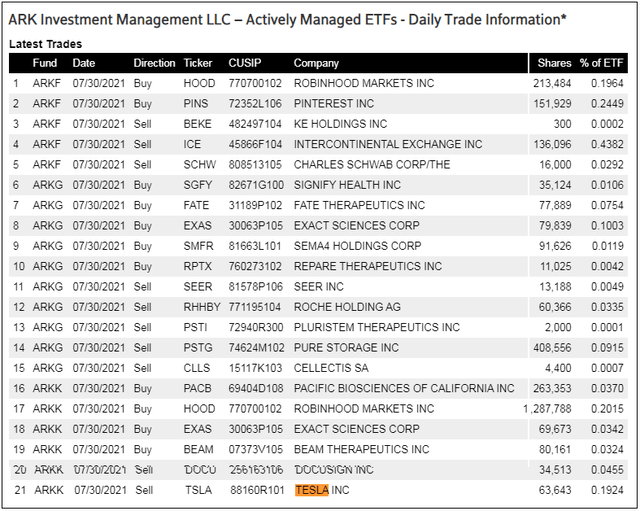Click the Date column header
640x511 pixels.
point(84,63)
